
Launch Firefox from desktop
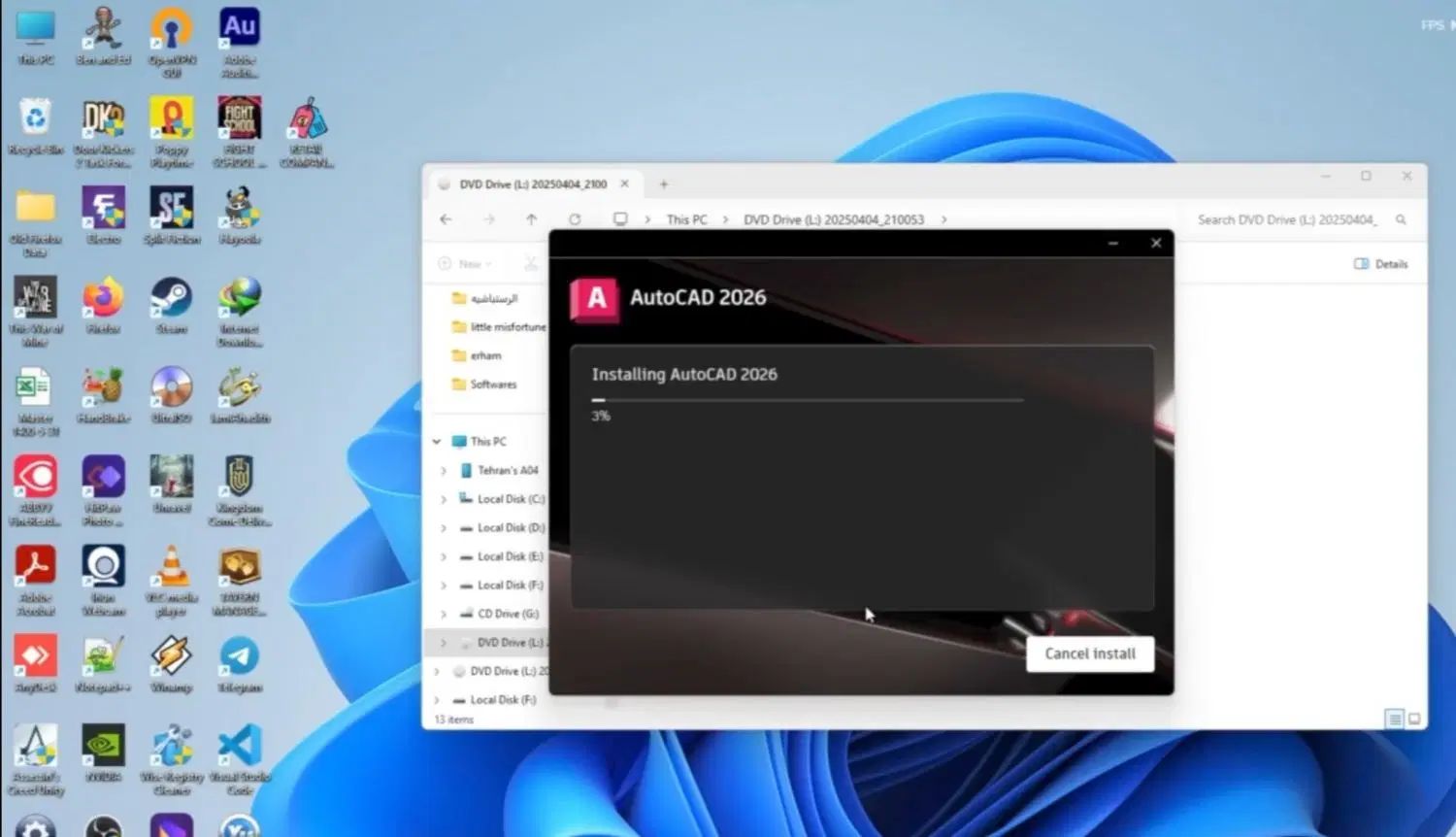point(103,306)
